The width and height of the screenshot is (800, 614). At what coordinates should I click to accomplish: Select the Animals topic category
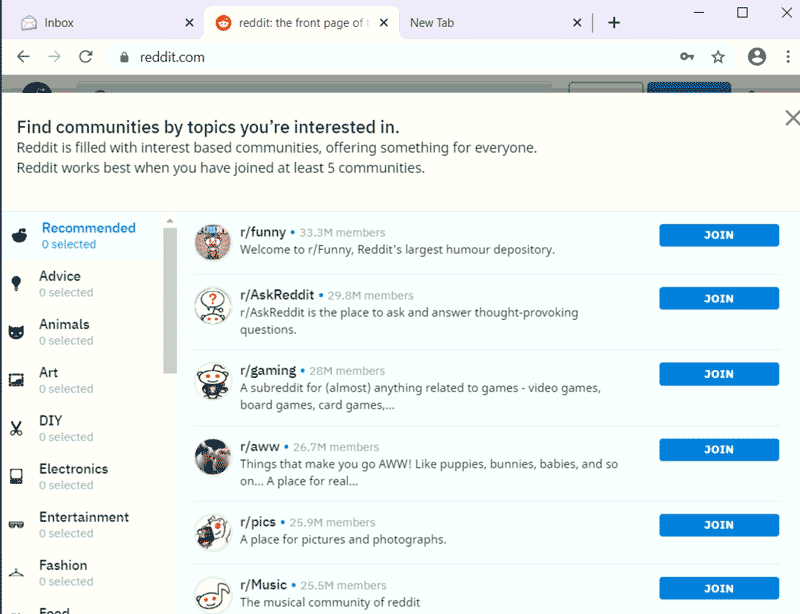pos(82,332)
